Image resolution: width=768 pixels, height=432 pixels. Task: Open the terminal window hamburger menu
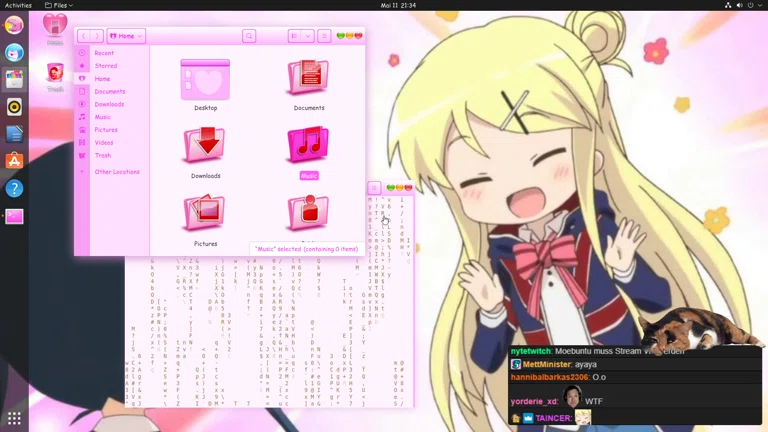[374, 188]
